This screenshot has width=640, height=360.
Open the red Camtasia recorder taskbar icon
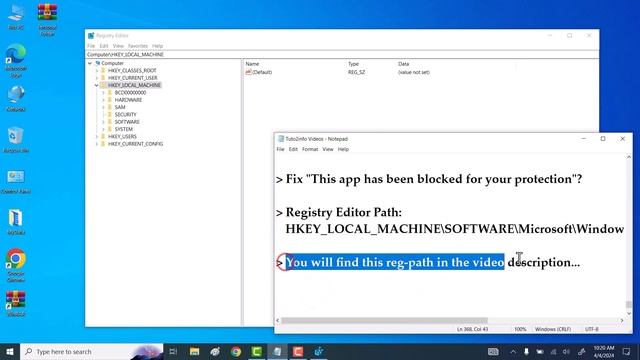pyautogui.click(x=298, y=351)
